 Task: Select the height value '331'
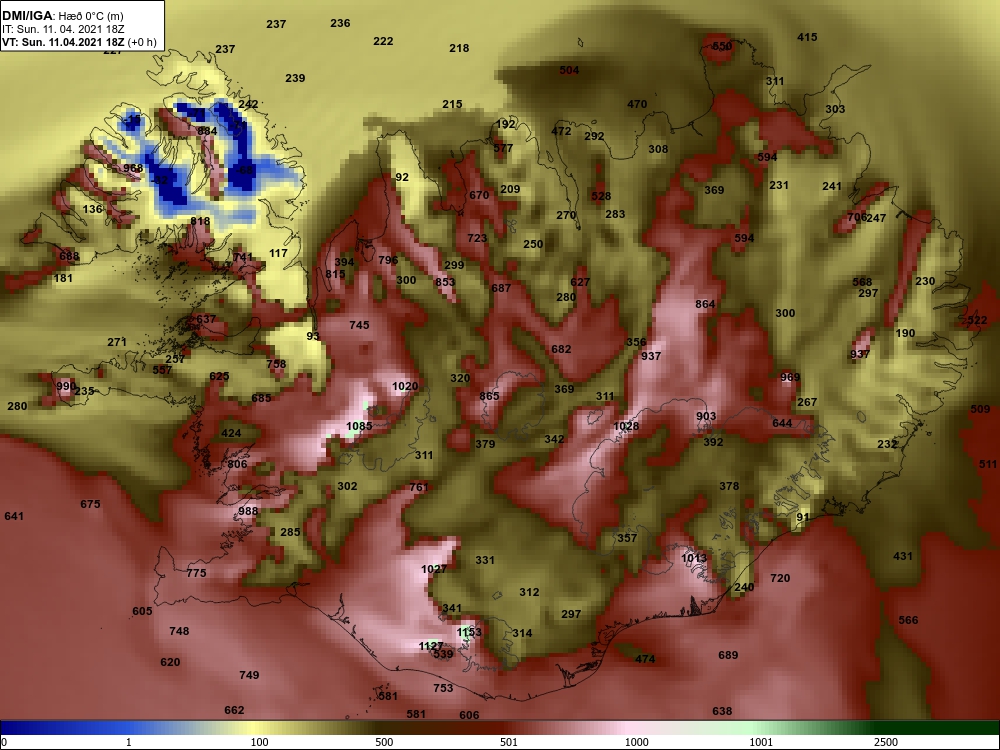coord(485,560)
